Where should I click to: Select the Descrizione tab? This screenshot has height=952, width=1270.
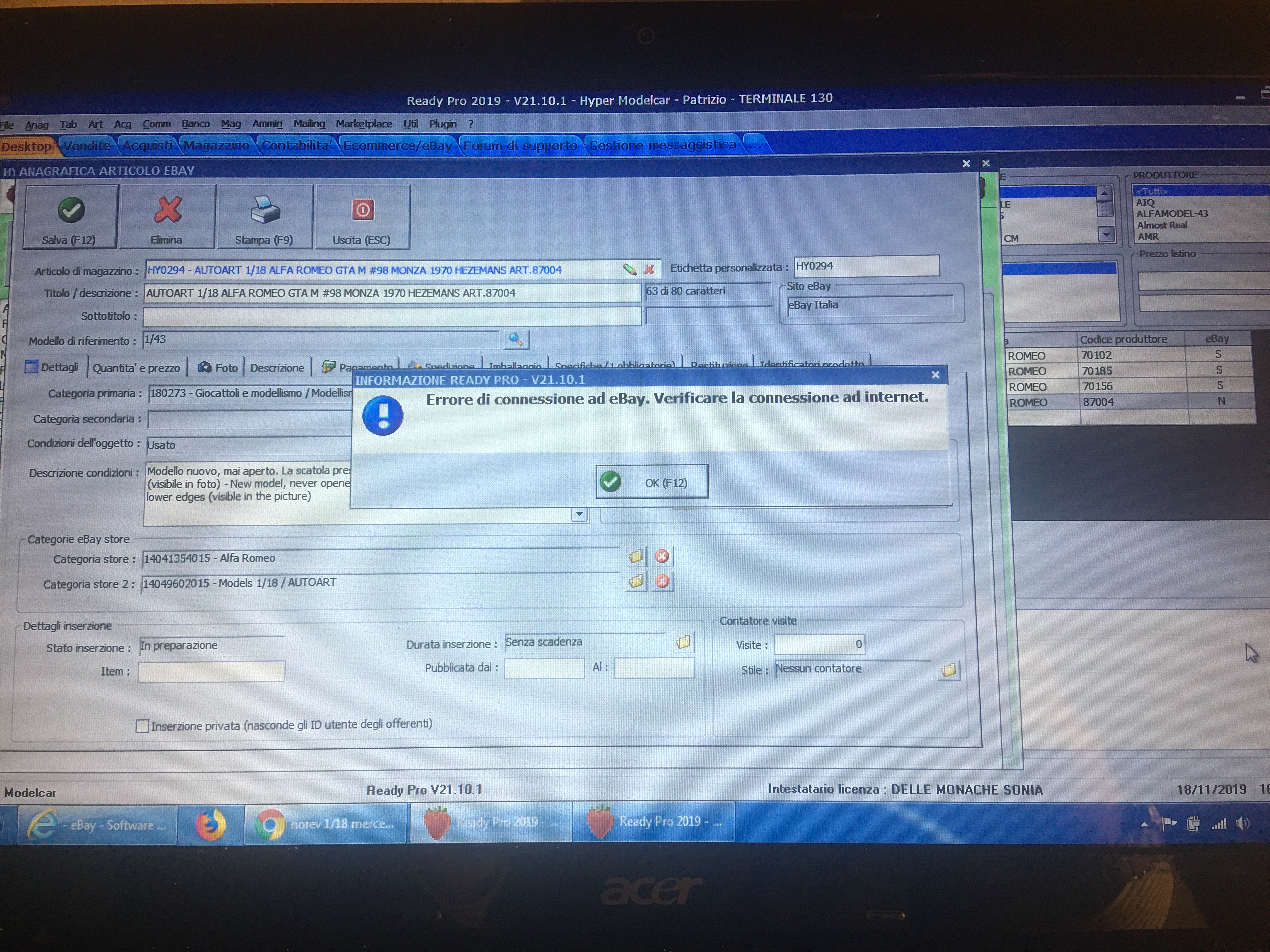point(277,367)
